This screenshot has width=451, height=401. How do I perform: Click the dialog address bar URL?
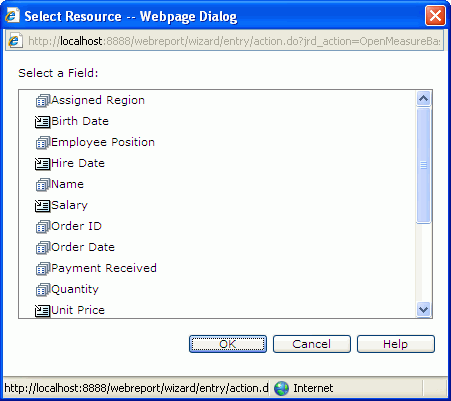(x=234, y=41)
